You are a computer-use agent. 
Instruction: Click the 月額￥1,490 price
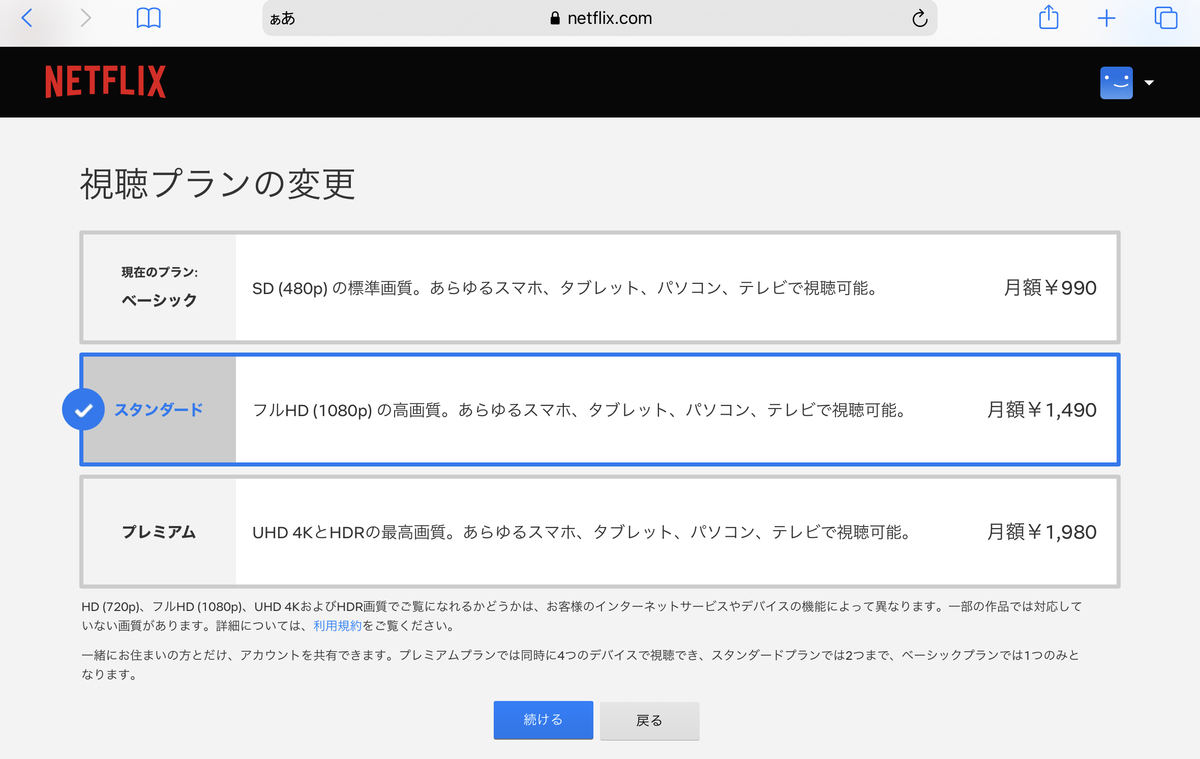click(x=1042, y=410)
